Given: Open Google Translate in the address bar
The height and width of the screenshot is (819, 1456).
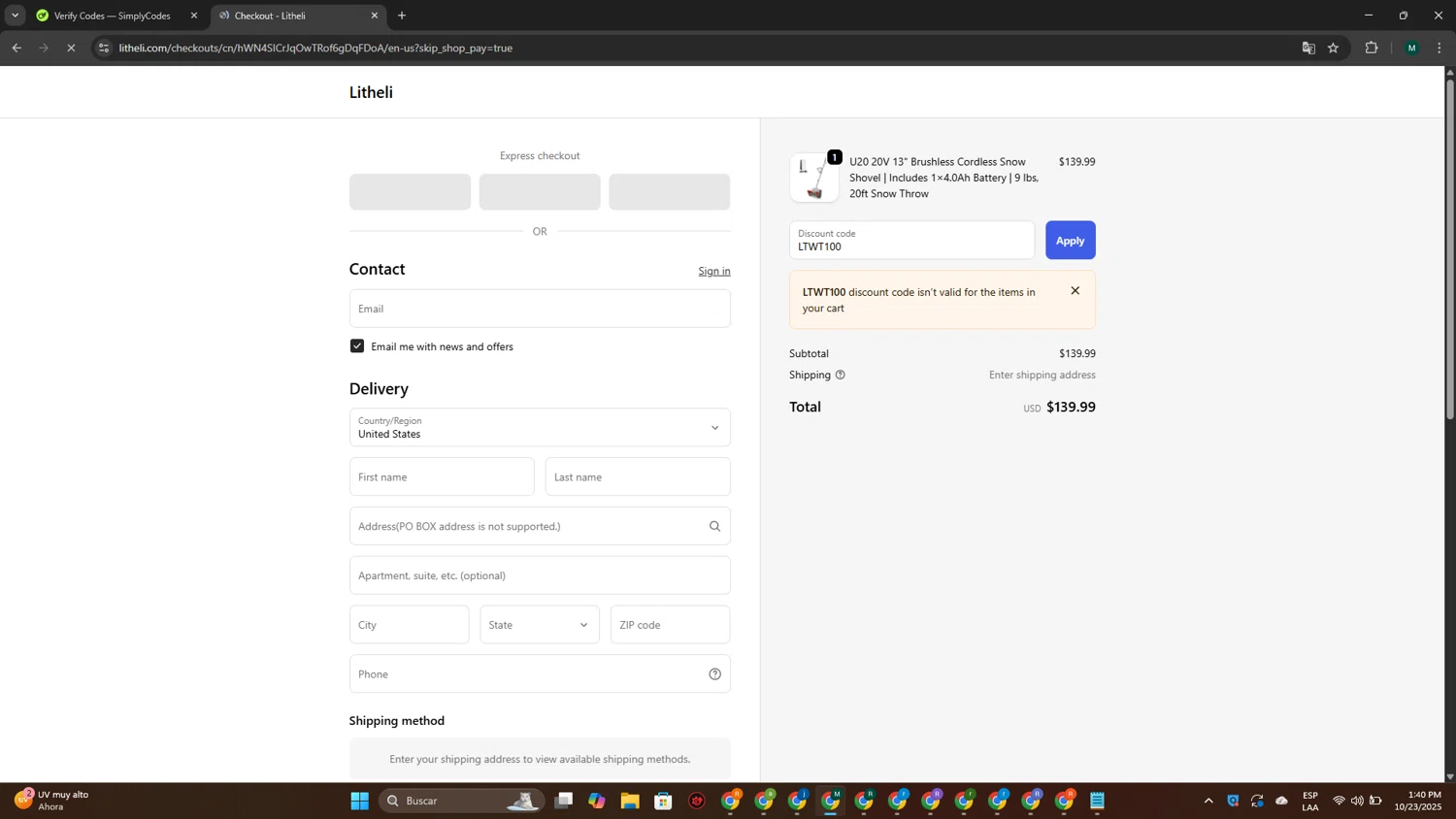Looking at the screenshot, I should point(1308,48).
